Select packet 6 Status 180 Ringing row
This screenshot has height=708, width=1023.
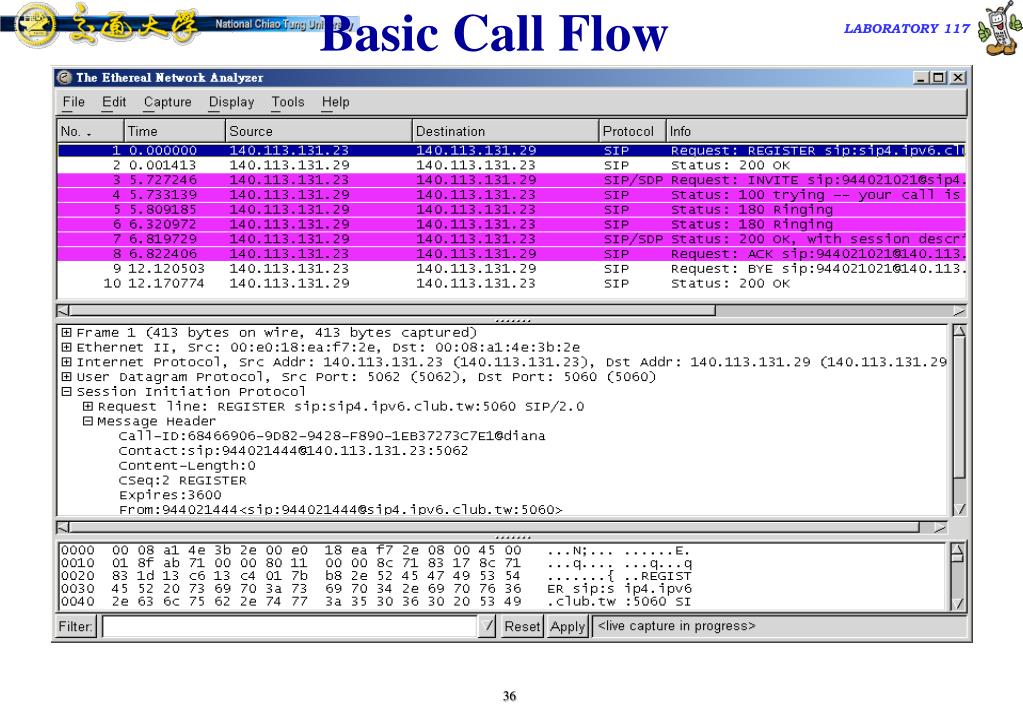512,224
